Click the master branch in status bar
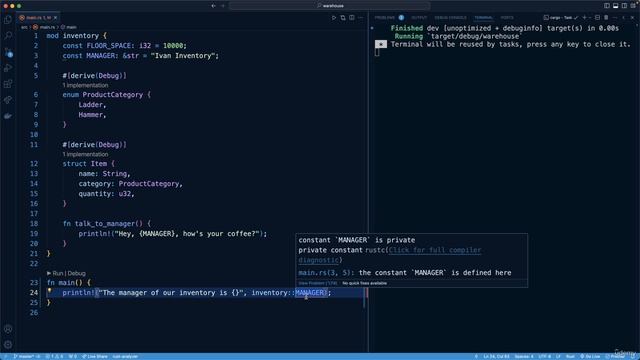 click(27, 356)
